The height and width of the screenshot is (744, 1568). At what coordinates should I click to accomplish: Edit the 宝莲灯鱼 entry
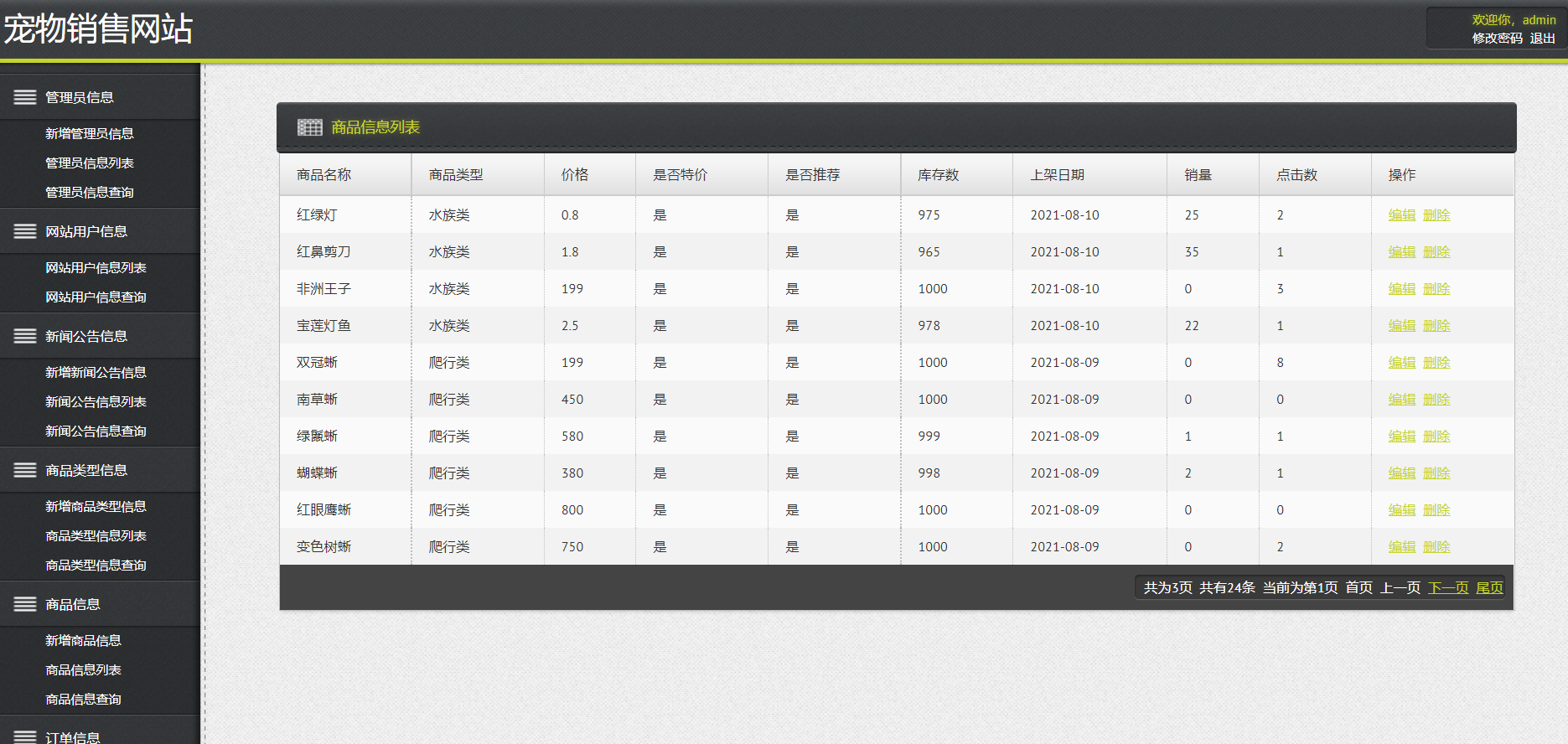pos(1402,326)
